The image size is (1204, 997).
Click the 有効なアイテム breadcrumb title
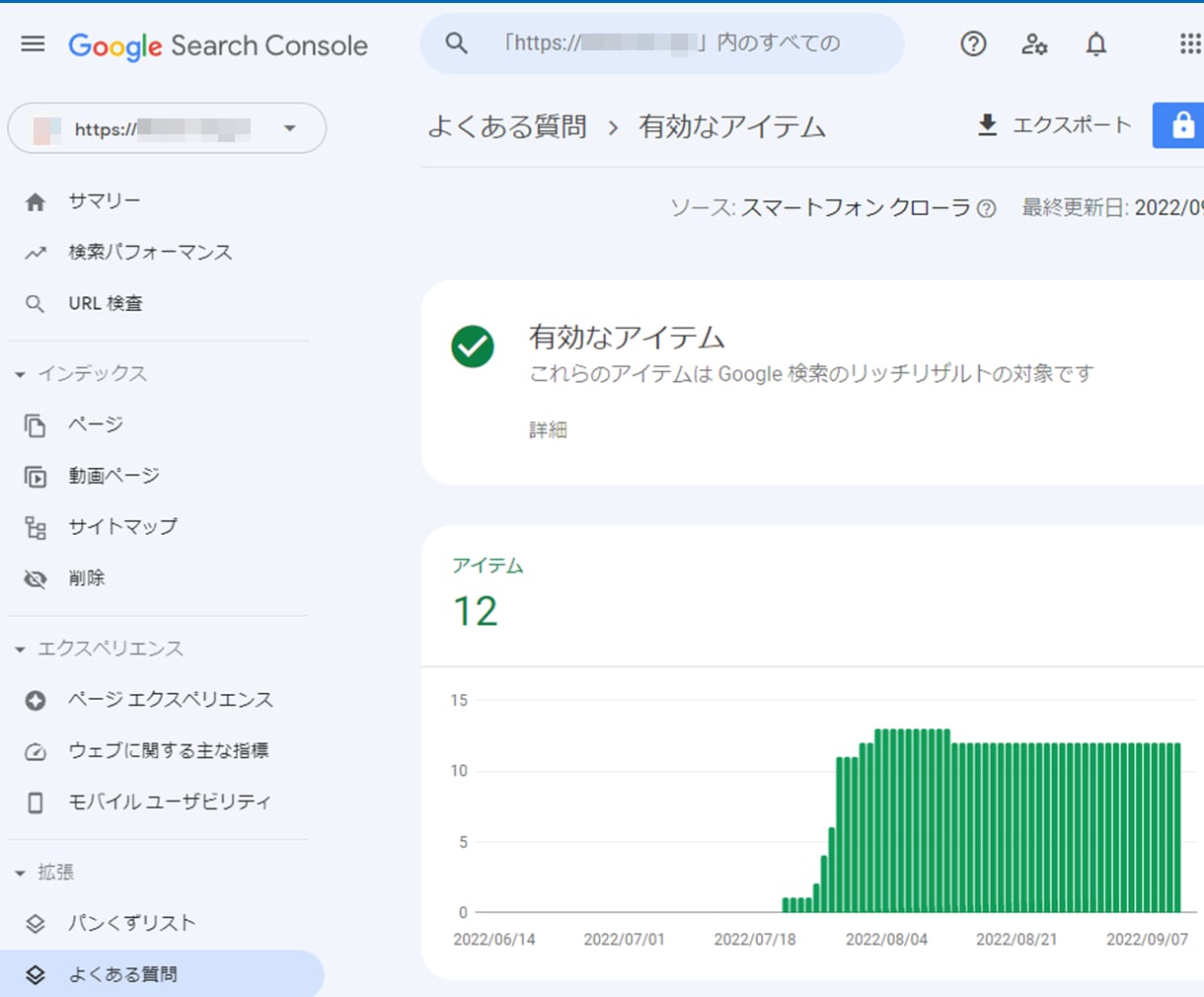(x=731, y=127)
